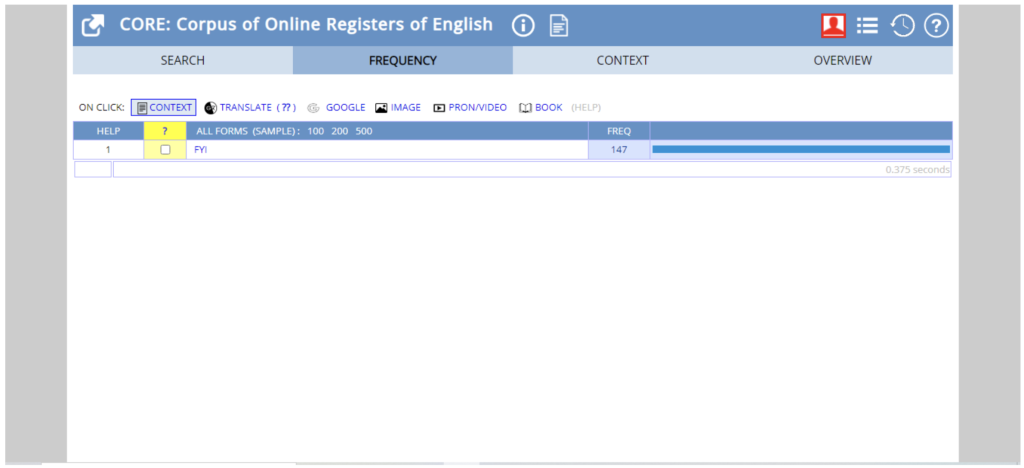
Task: Switch to the OVERVIEW tab
Action: tap(842, 61)
